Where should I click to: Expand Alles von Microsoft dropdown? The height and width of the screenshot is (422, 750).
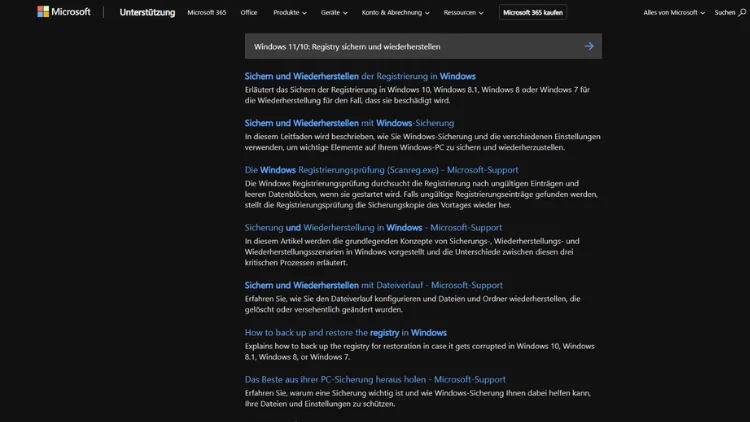(674, 12)
